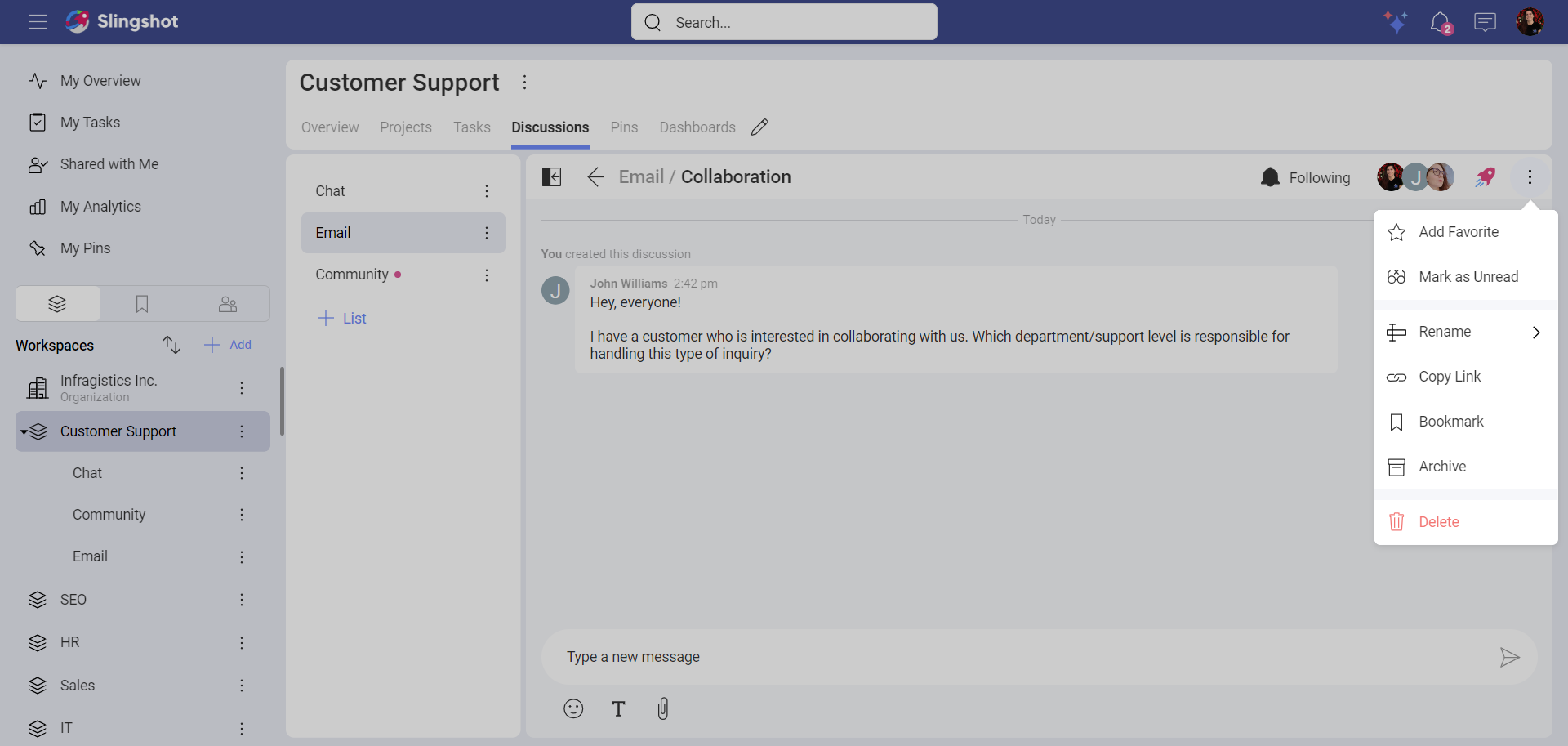1568x746 pixels.
Task: Click the emoji picker smiley icon
Action: tap(573, 708)
